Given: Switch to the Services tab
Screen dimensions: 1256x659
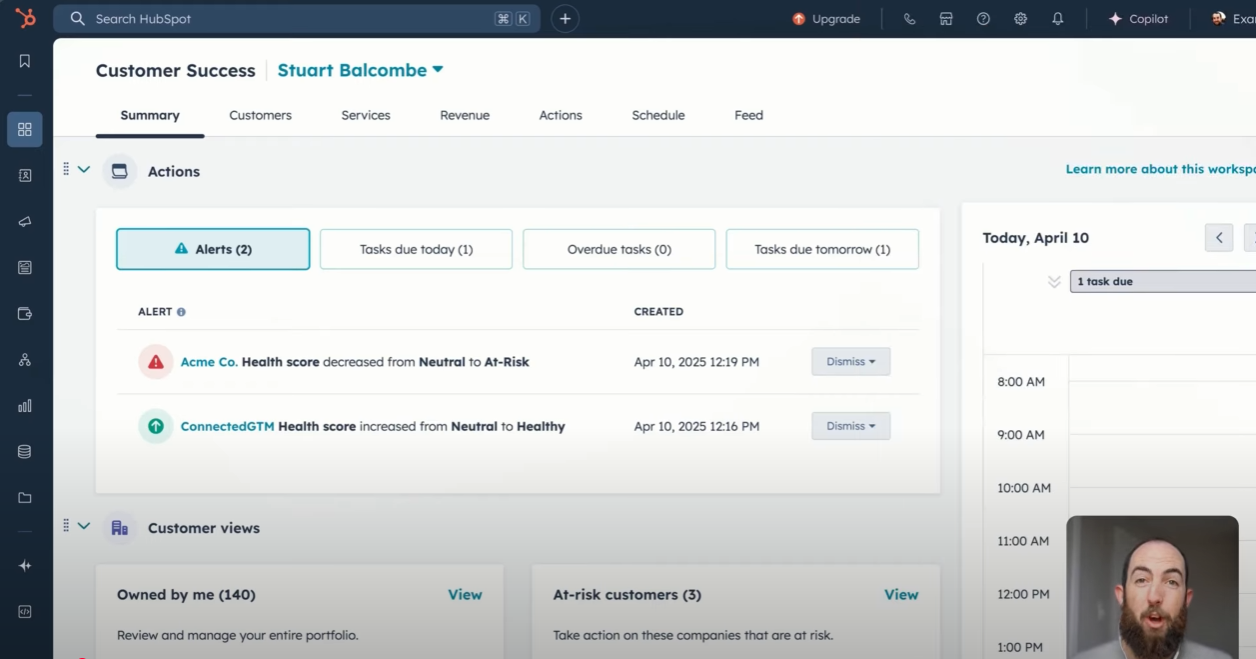Looking at the screenshot, I should click(x=366, y=115).
